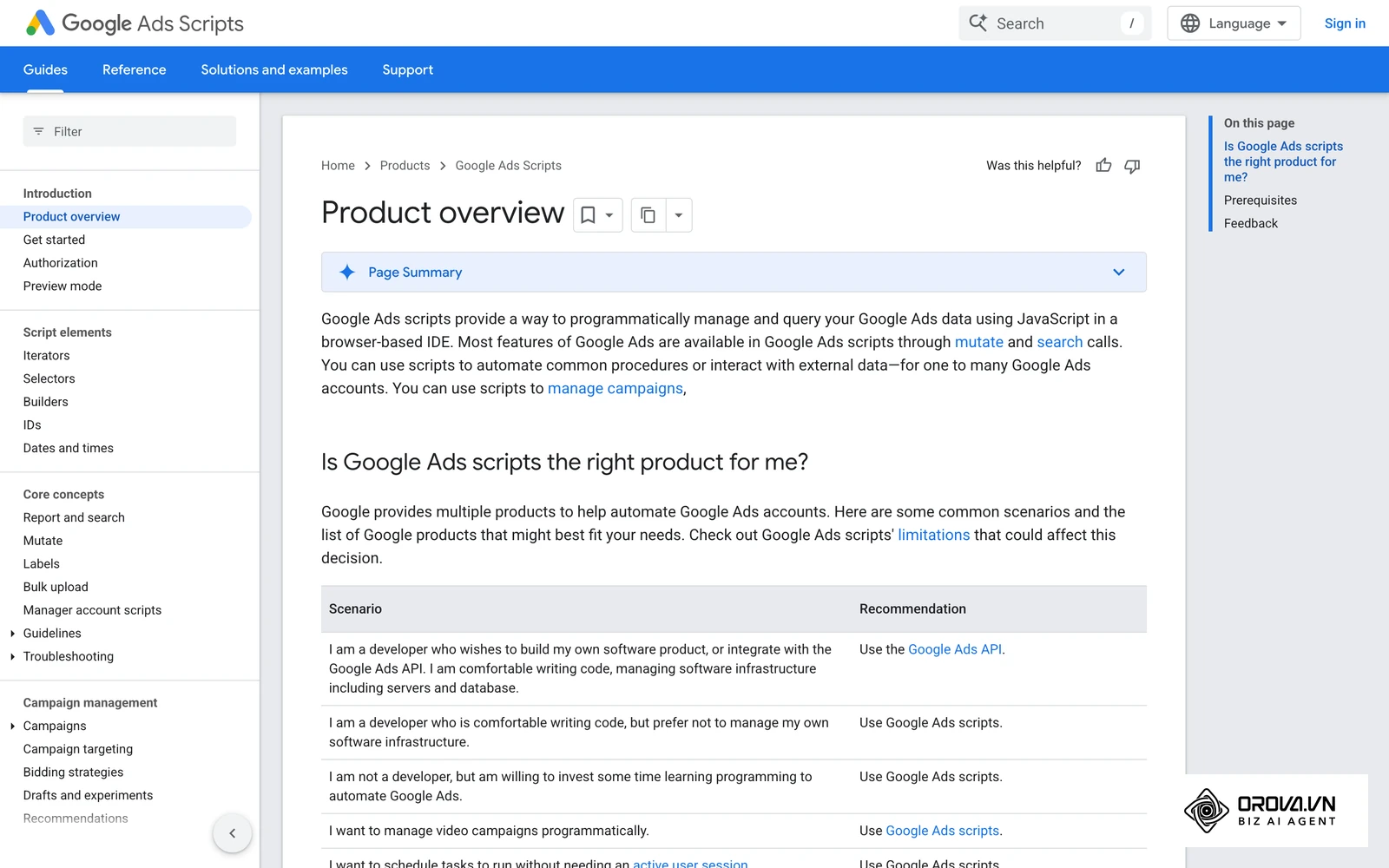Image resolution: width=1389 pixels, height=868 pixels.
Task: Jump to Feedback in On this page
Action: tap(1250, 224)
